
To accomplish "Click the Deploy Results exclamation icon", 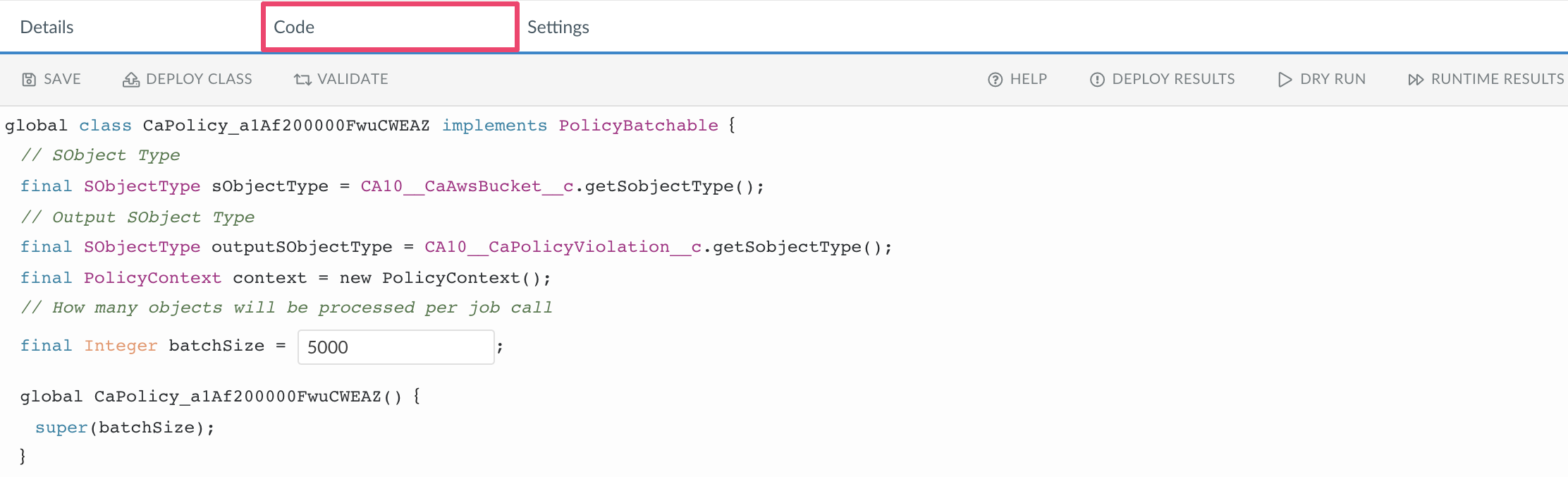I will point(1097,80).
